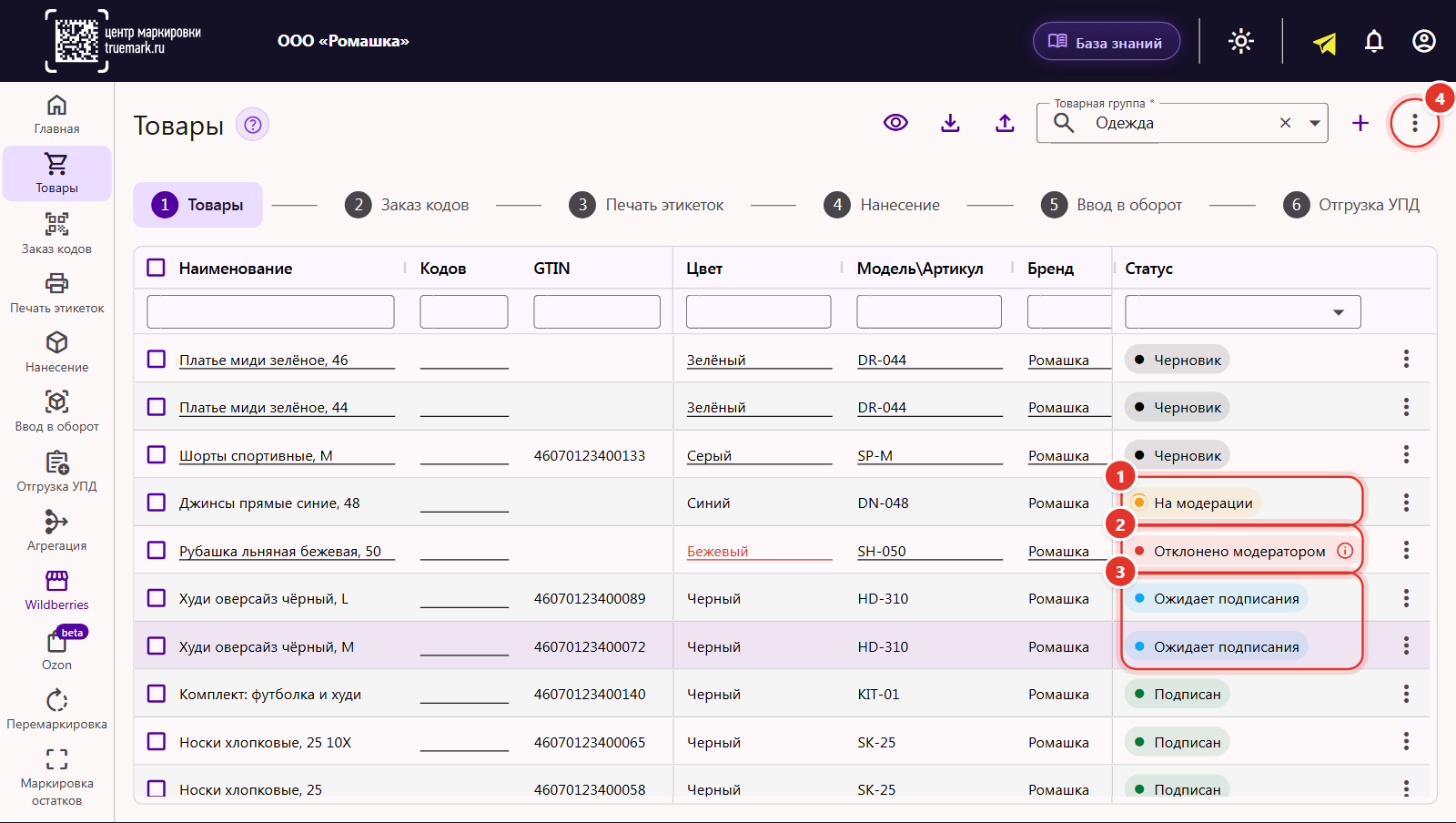Open the Агрегация sidebar section
Viewport: 1456px width, 823px height.
(x=56, y=530)
